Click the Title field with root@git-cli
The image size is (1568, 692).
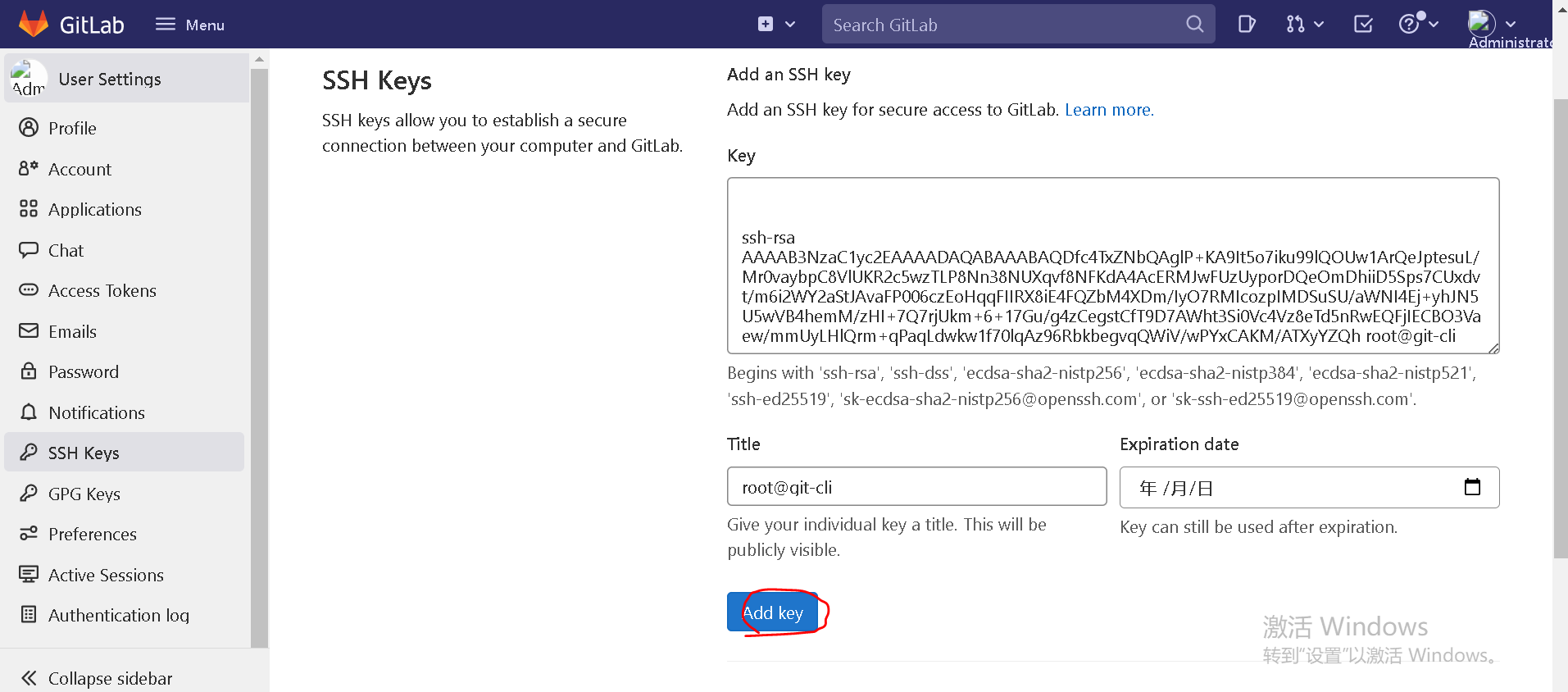(x=916, y=487)
